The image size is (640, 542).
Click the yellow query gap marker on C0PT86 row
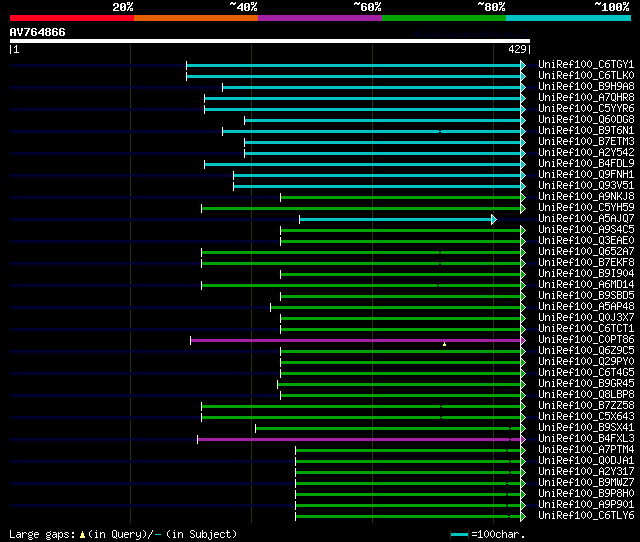pyautogui.click(x=444, y=344)
